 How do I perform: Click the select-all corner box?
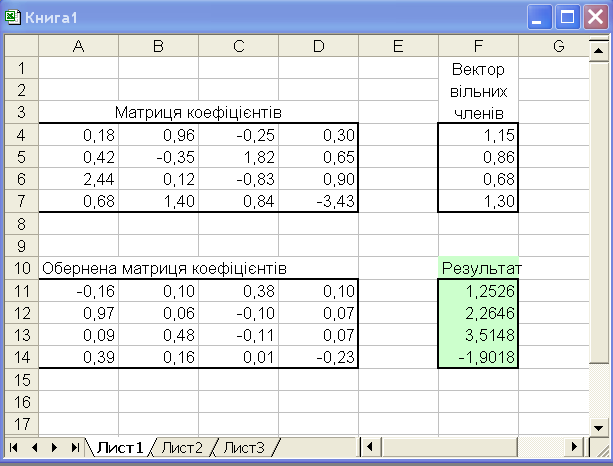coord(22,46)
